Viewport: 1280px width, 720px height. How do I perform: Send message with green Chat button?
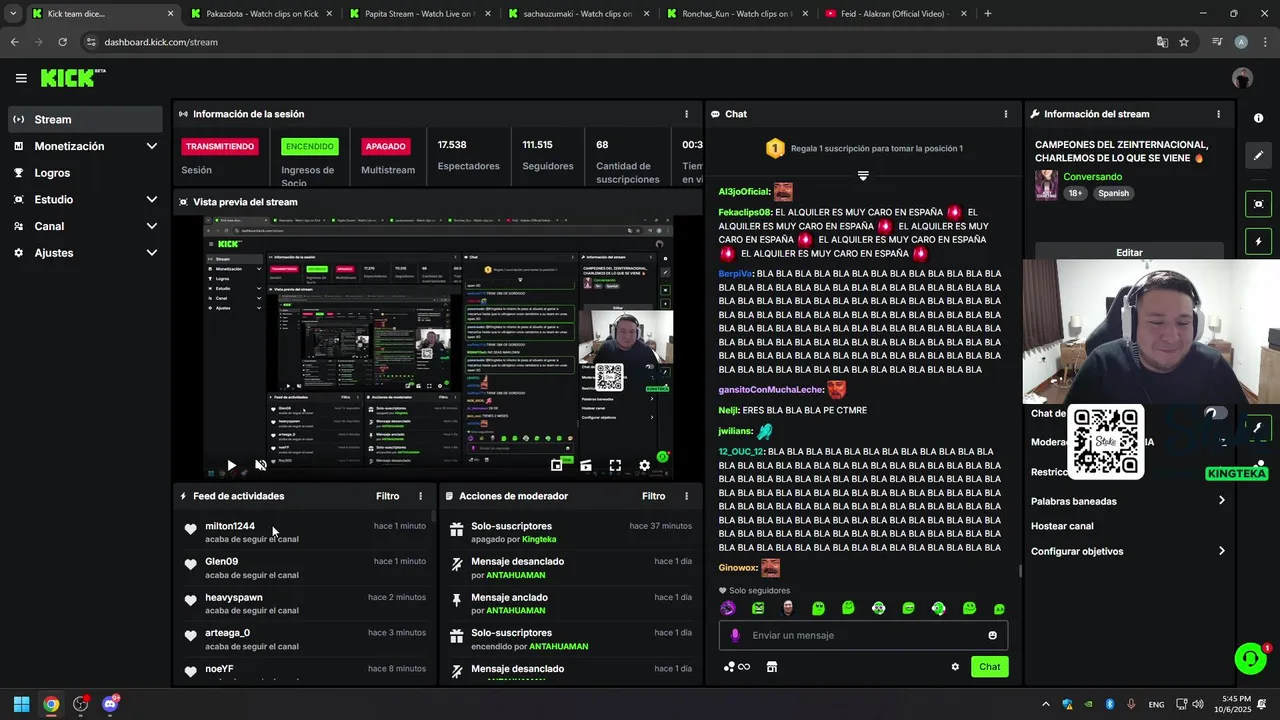point(989,667)
